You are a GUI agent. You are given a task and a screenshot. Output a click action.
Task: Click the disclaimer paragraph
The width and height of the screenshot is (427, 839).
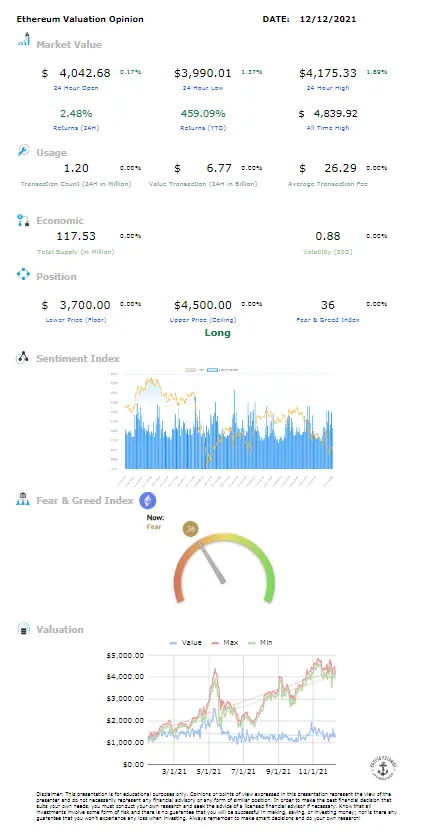217,807
